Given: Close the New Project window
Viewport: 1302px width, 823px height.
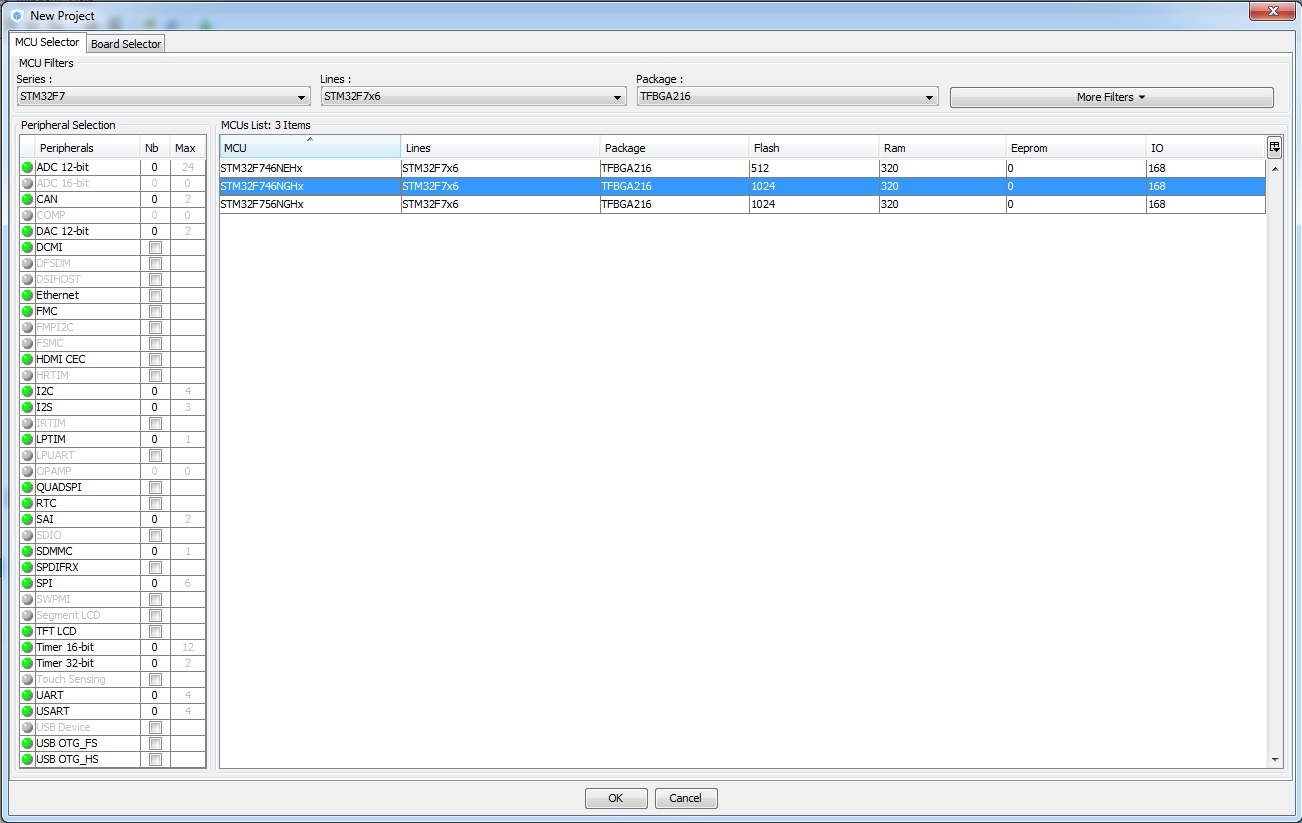Looking at the screenshot, I should (x=1272, y=11).
